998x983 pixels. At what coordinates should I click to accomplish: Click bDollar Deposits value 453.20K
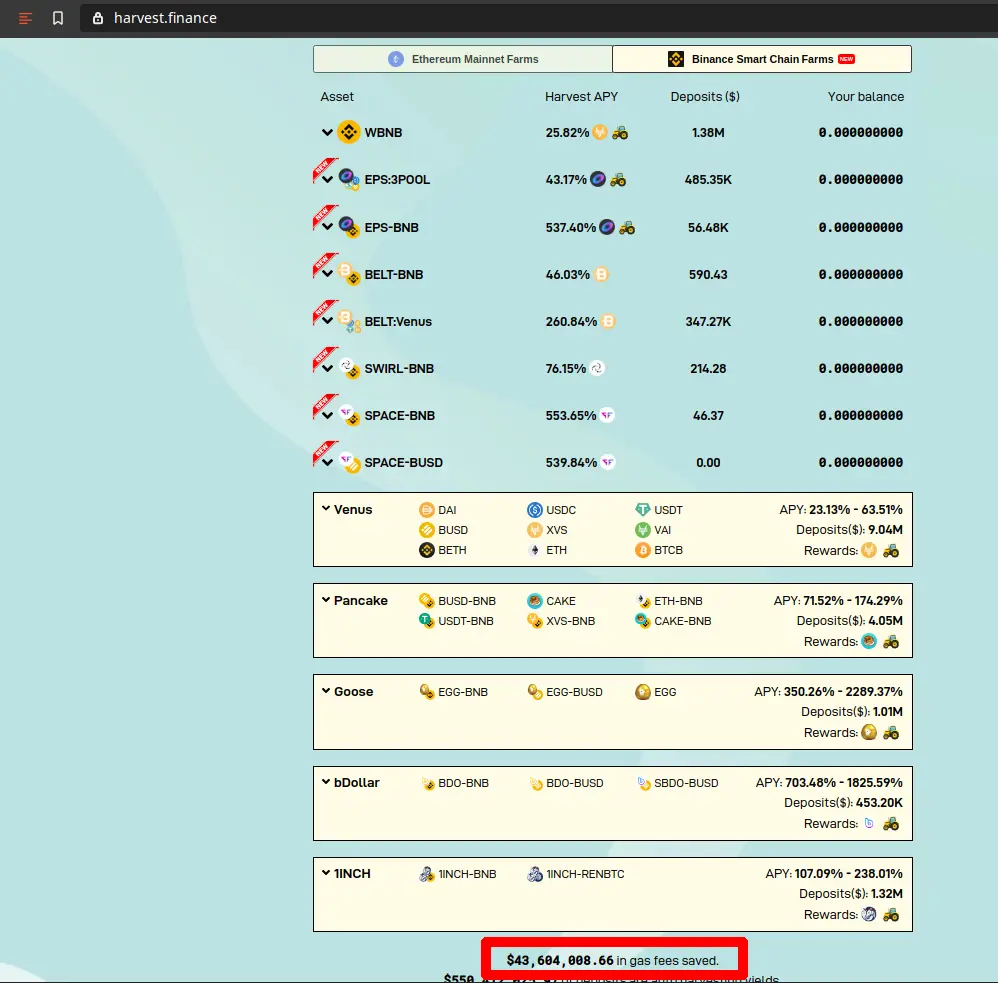(879, 803)
